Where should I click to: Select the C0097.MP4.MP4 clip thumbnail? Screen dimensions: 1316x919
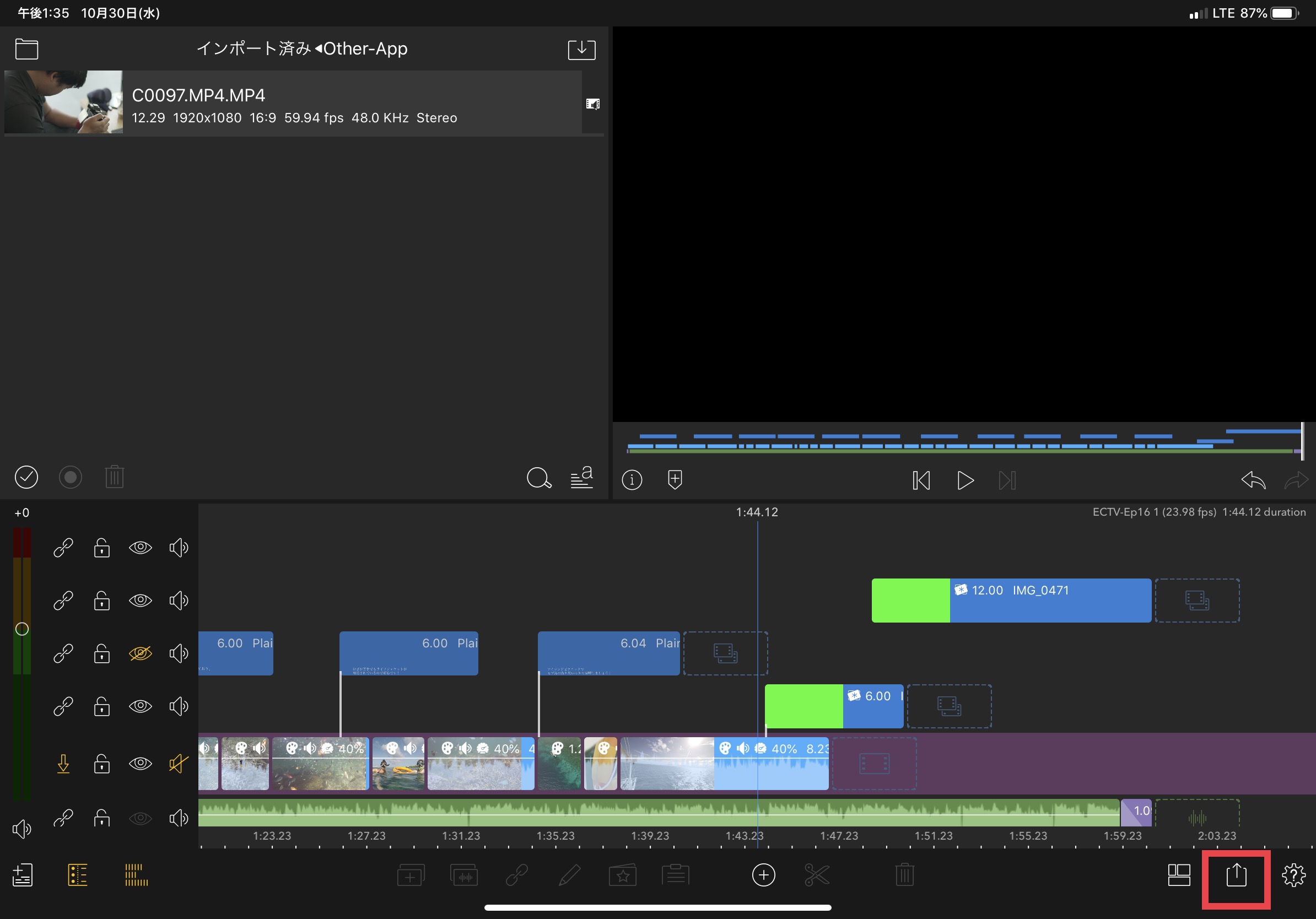pyautogui.click(x=63, y=102)
